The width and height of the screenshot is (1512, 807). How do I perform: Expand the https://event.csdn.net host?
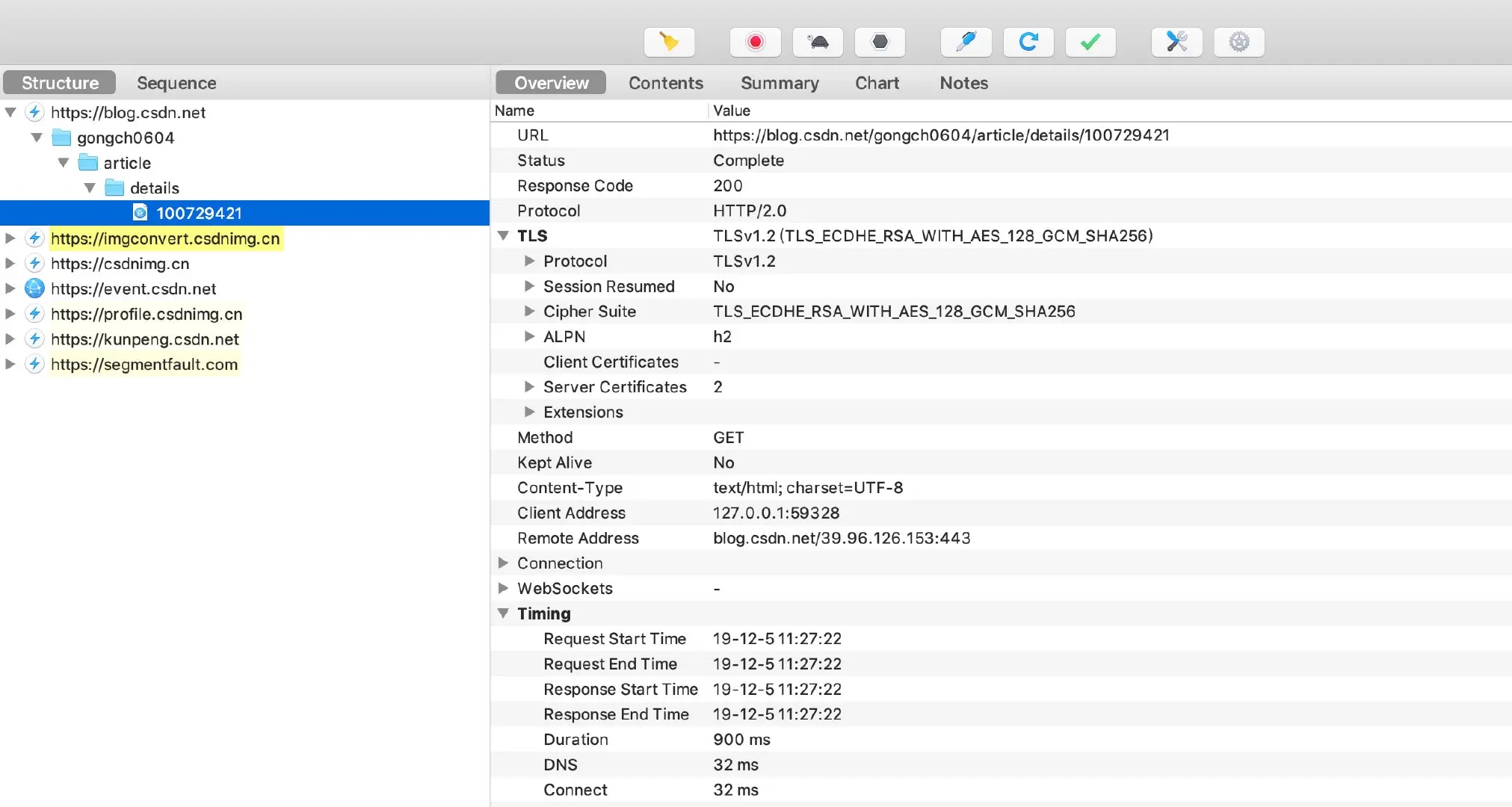pos(10,288)
